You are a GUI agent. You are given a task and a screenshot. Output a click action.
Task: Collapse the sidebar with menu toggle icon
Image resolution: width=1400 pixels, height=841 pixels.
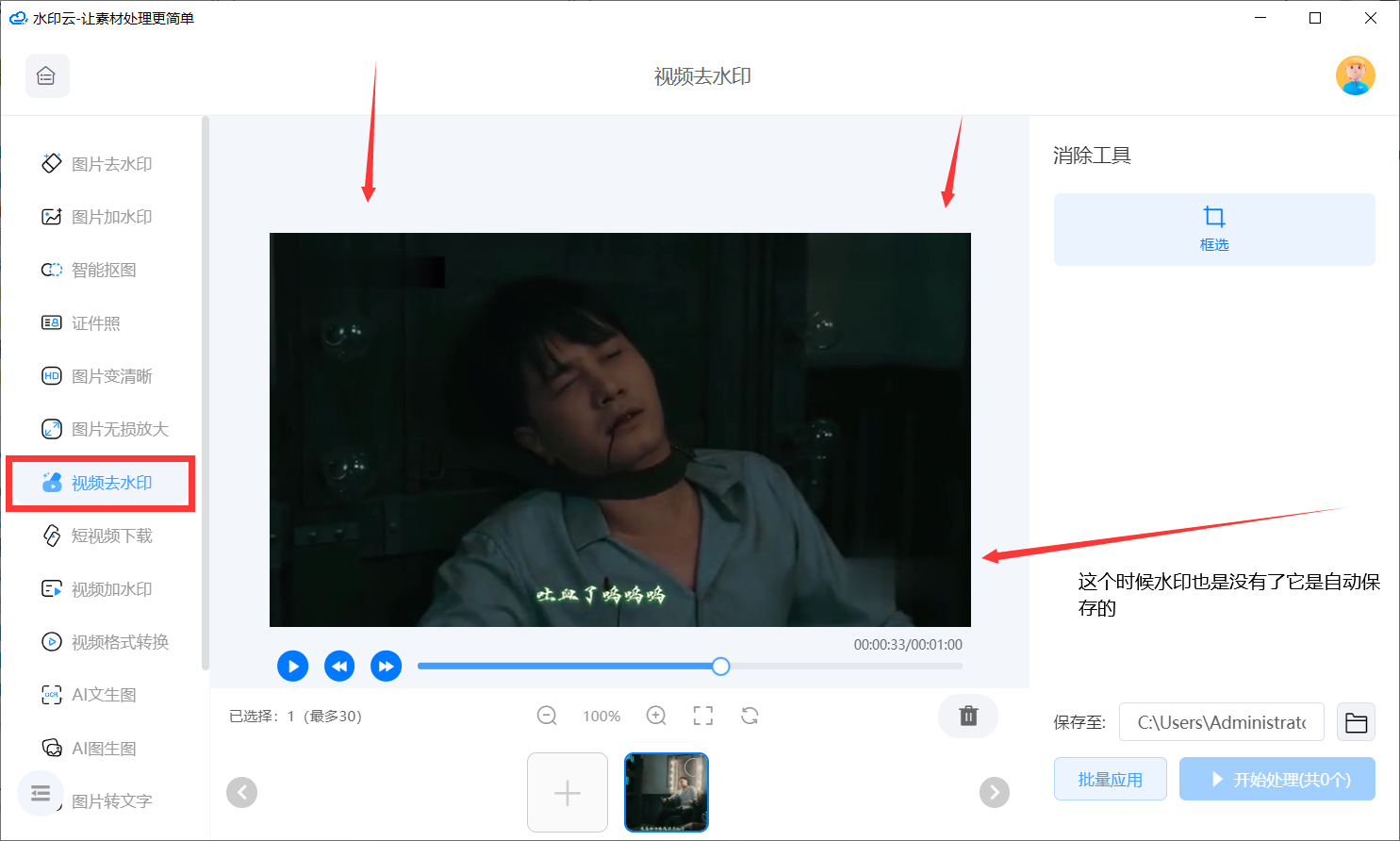pyautogui.click(x=41, y=793)
